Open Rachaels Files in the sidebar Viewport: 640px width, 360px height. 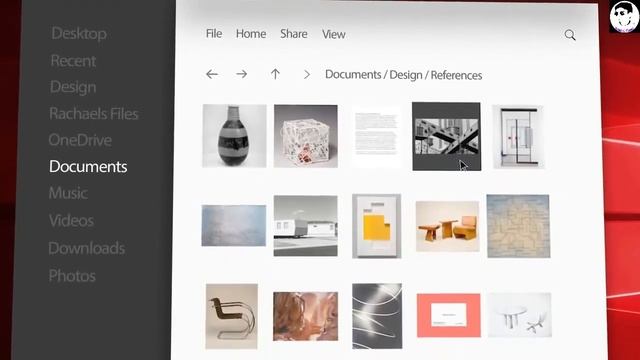coord(93,114)
